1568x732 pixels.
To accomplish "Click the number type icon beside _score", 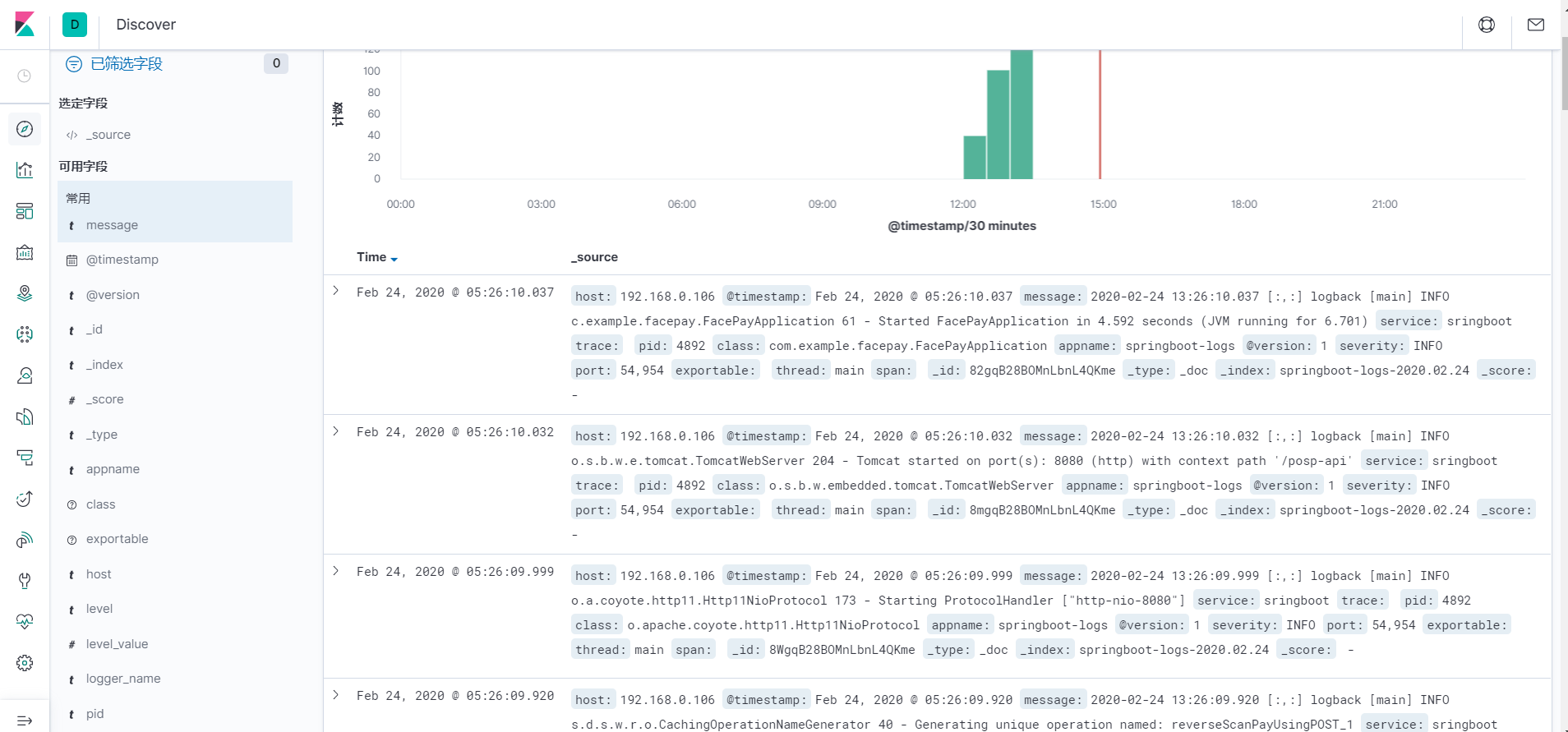I will (72, 400).
